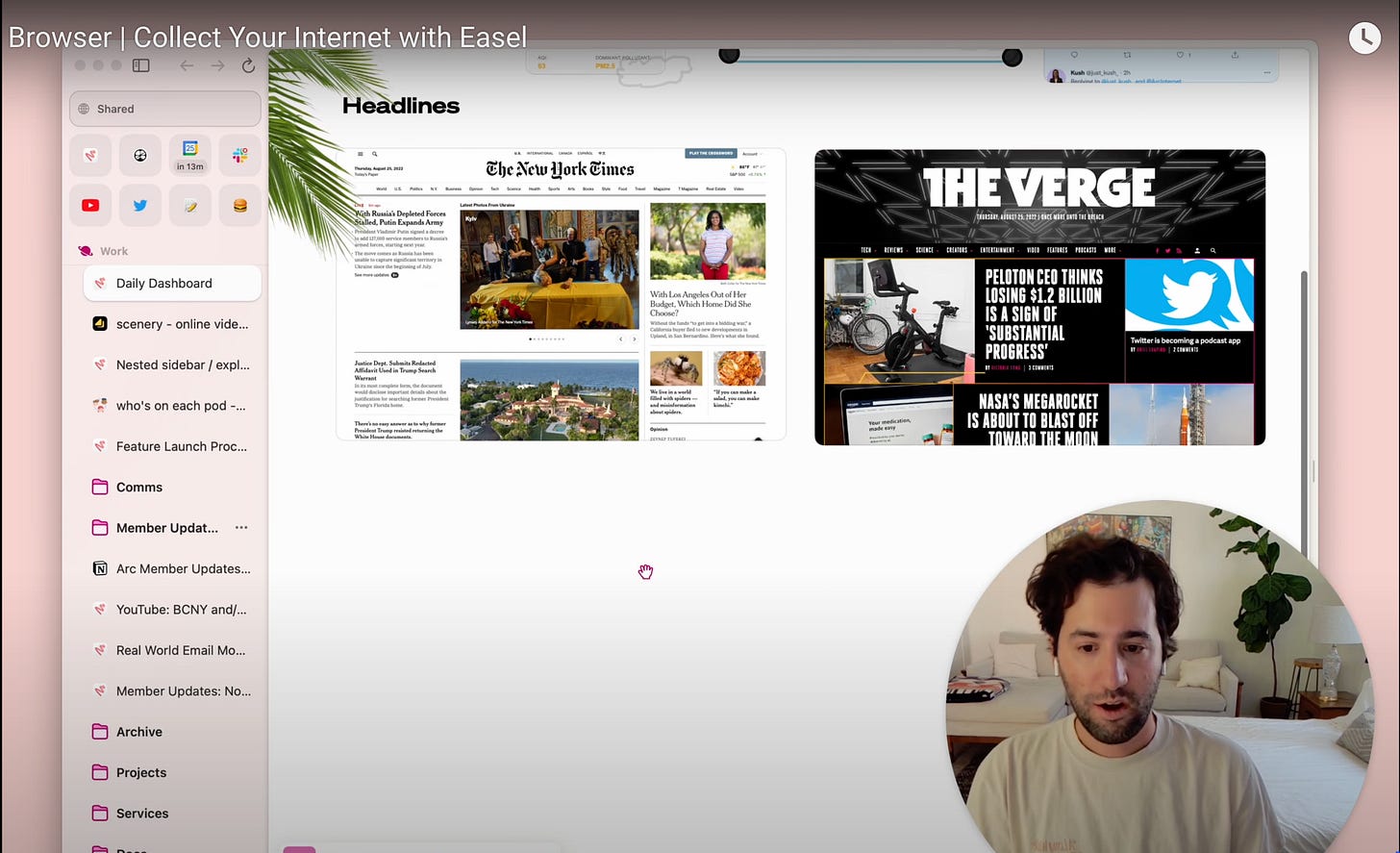
Task: Select the Work space label
Action: point(113,251)
